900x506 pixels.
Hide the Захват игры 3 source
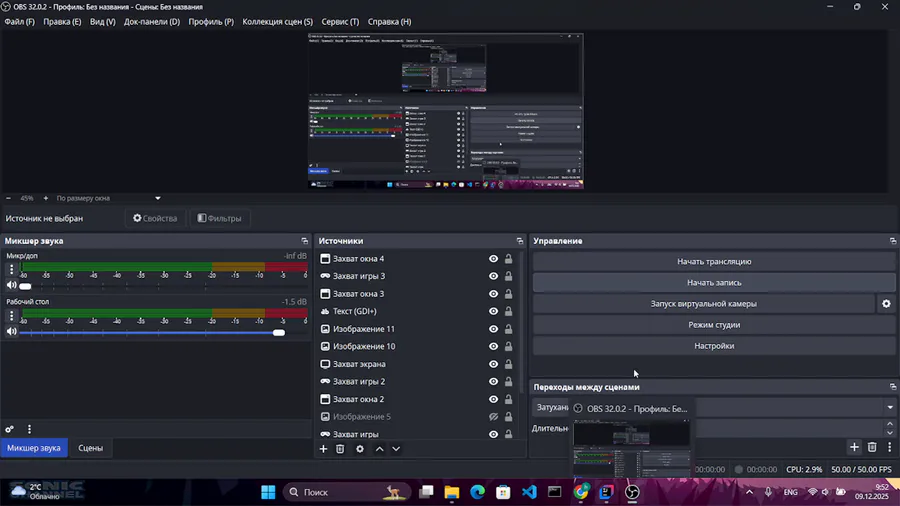493,276
